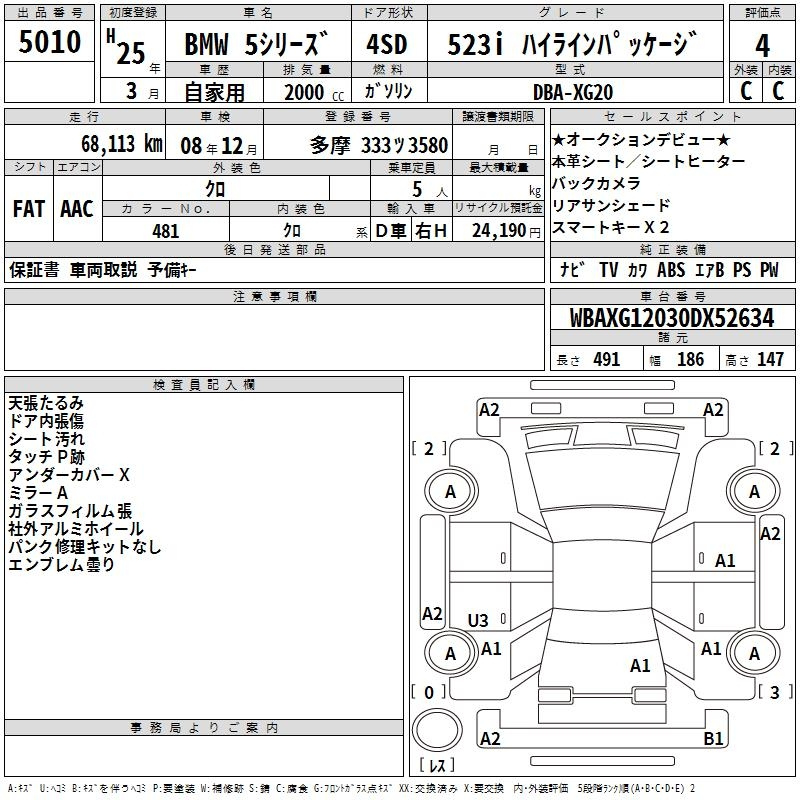Click the [ 0 ] tire tread indicator
This screenshot has width=800, height=800.
click(x=429, y=692)
